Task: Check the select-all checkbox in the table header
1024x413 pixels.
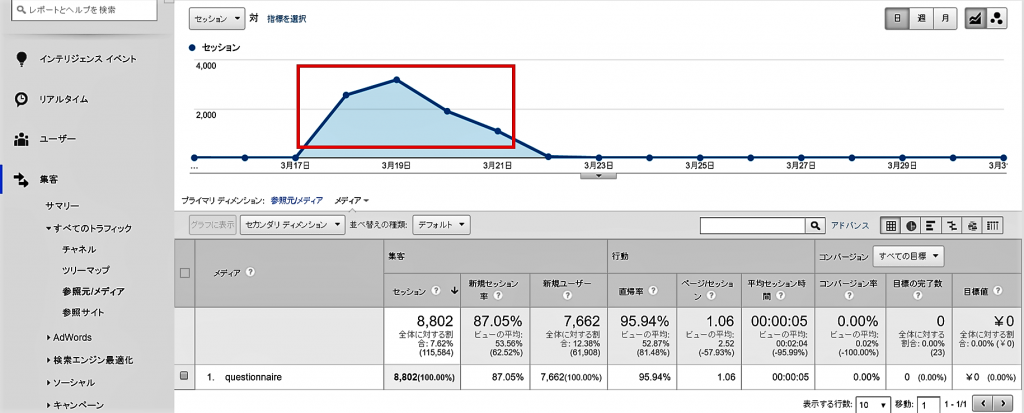Action: pos(183,272)
